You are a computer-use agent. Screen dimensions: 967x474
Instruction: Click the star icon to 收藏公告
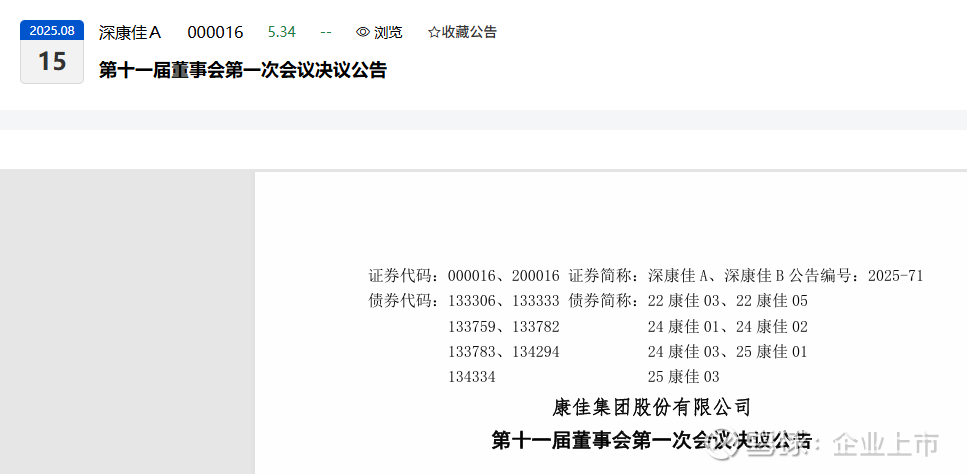coord(434,33)
